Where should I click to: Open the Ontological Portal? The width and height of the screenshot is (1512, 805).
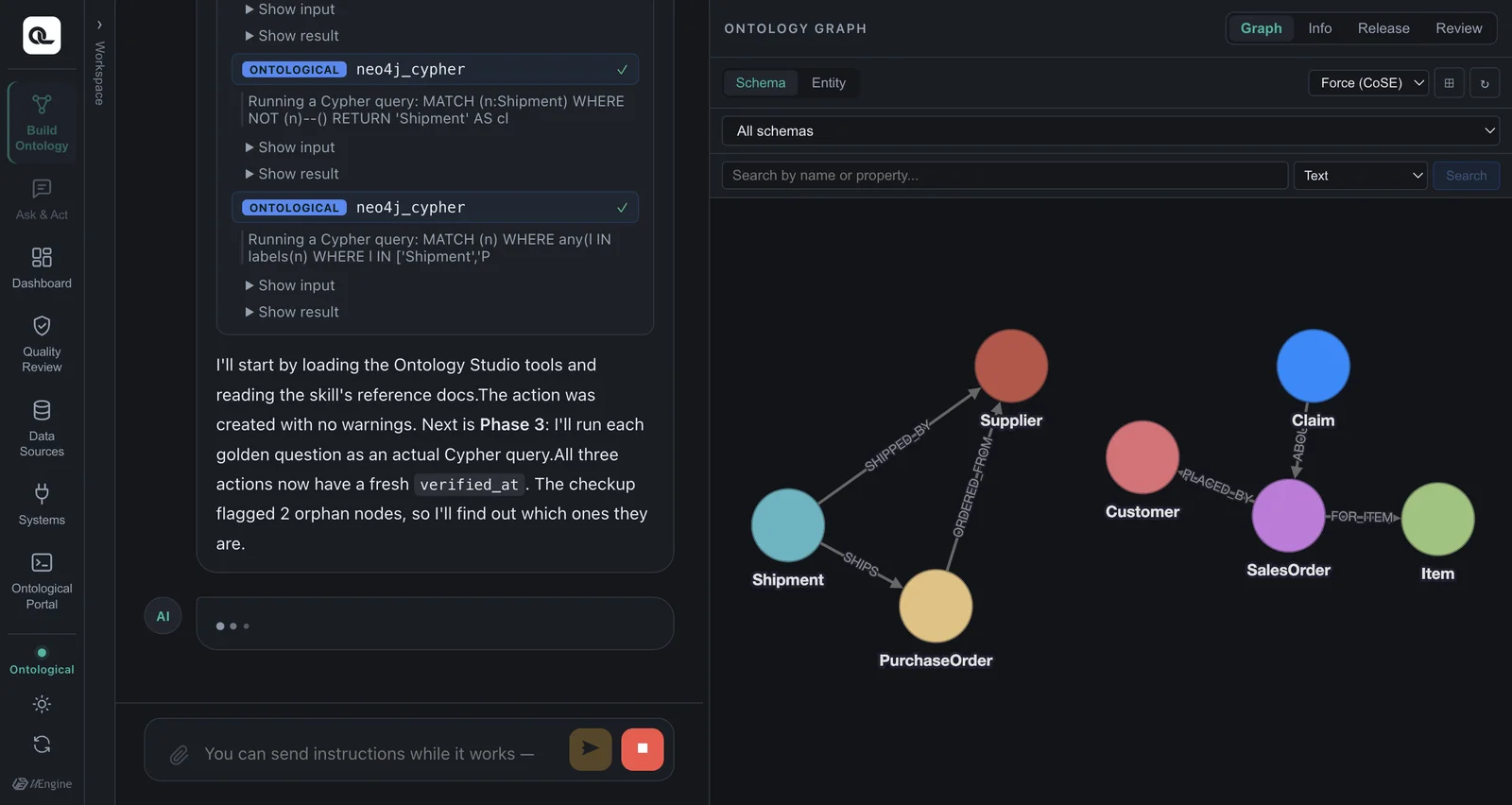click(x=42, y=581)
